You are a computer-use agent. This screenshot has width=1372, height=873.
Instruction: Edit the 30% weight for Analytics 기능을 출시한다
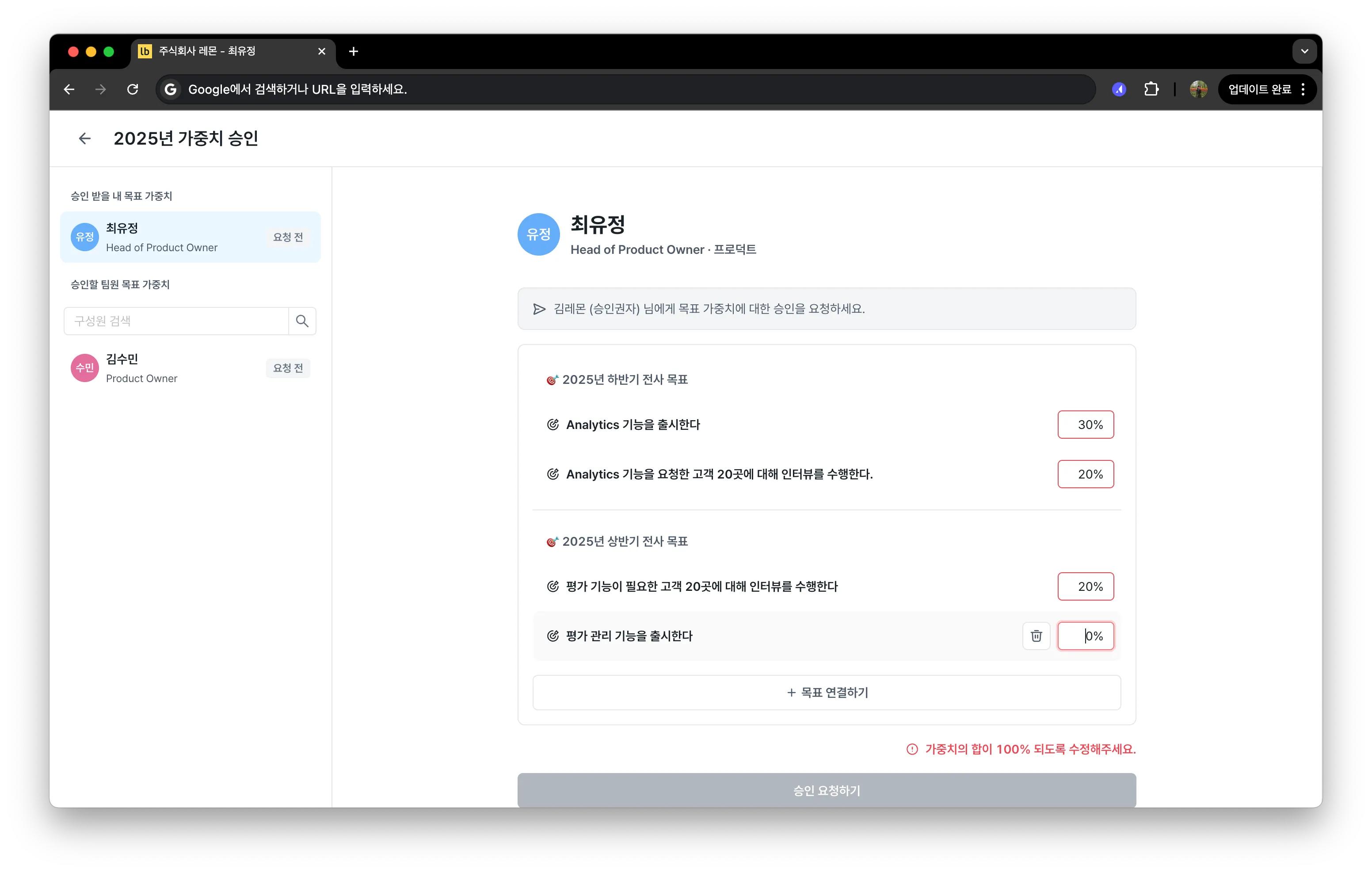click(1086, 425)
